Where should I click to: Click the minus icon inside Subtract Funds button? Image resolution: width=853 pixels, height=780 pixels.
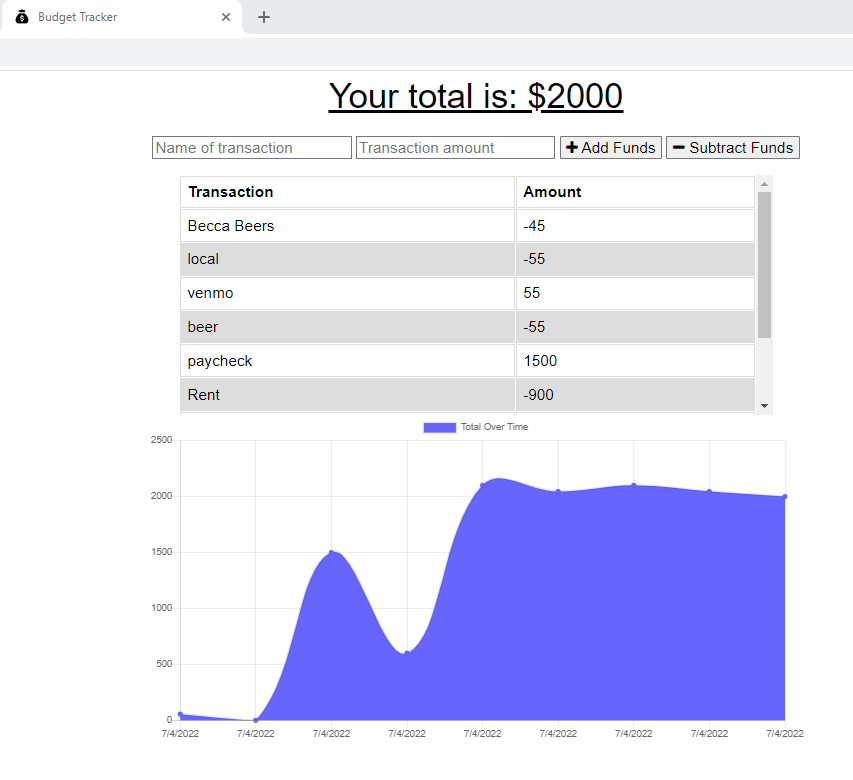coord(679,147)
